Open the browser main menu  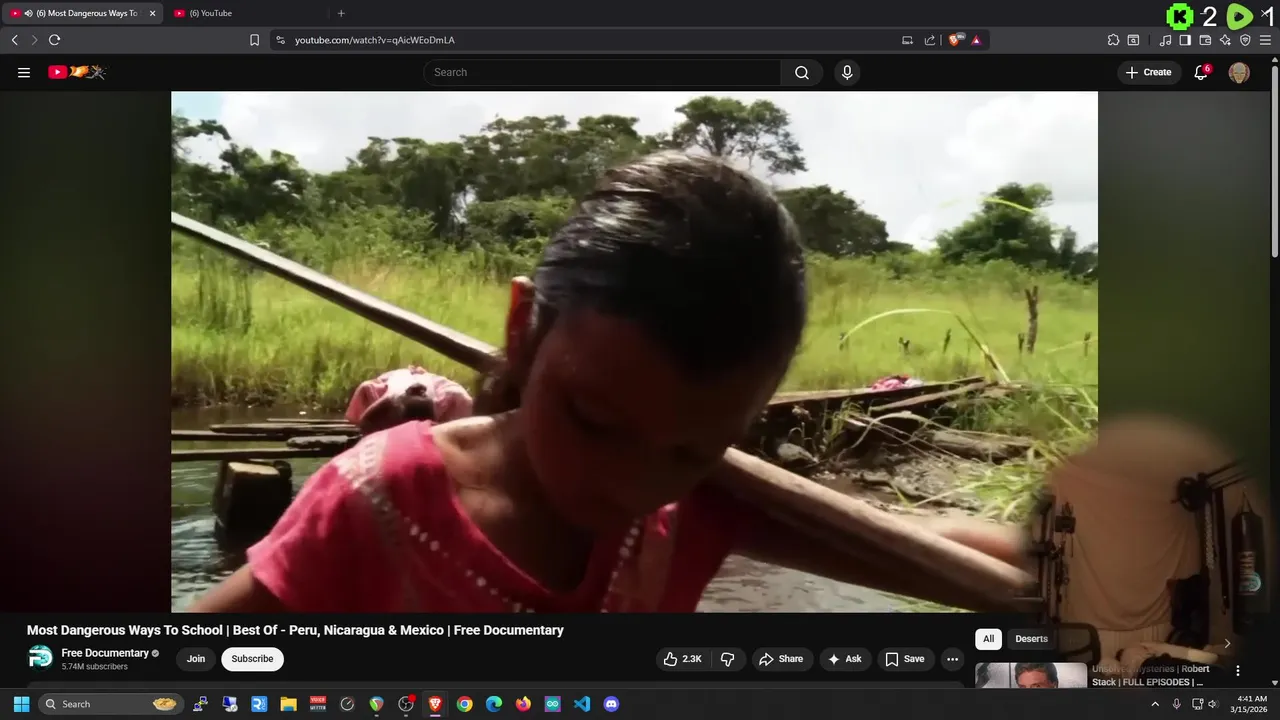(1265, 40)
